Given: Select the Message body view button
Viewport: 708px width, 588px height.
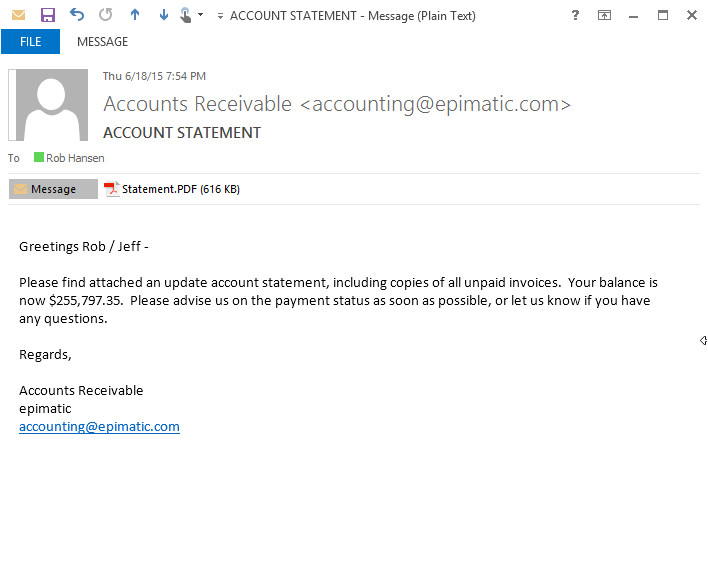Looking at the screenshot, I should pos(53,189).
